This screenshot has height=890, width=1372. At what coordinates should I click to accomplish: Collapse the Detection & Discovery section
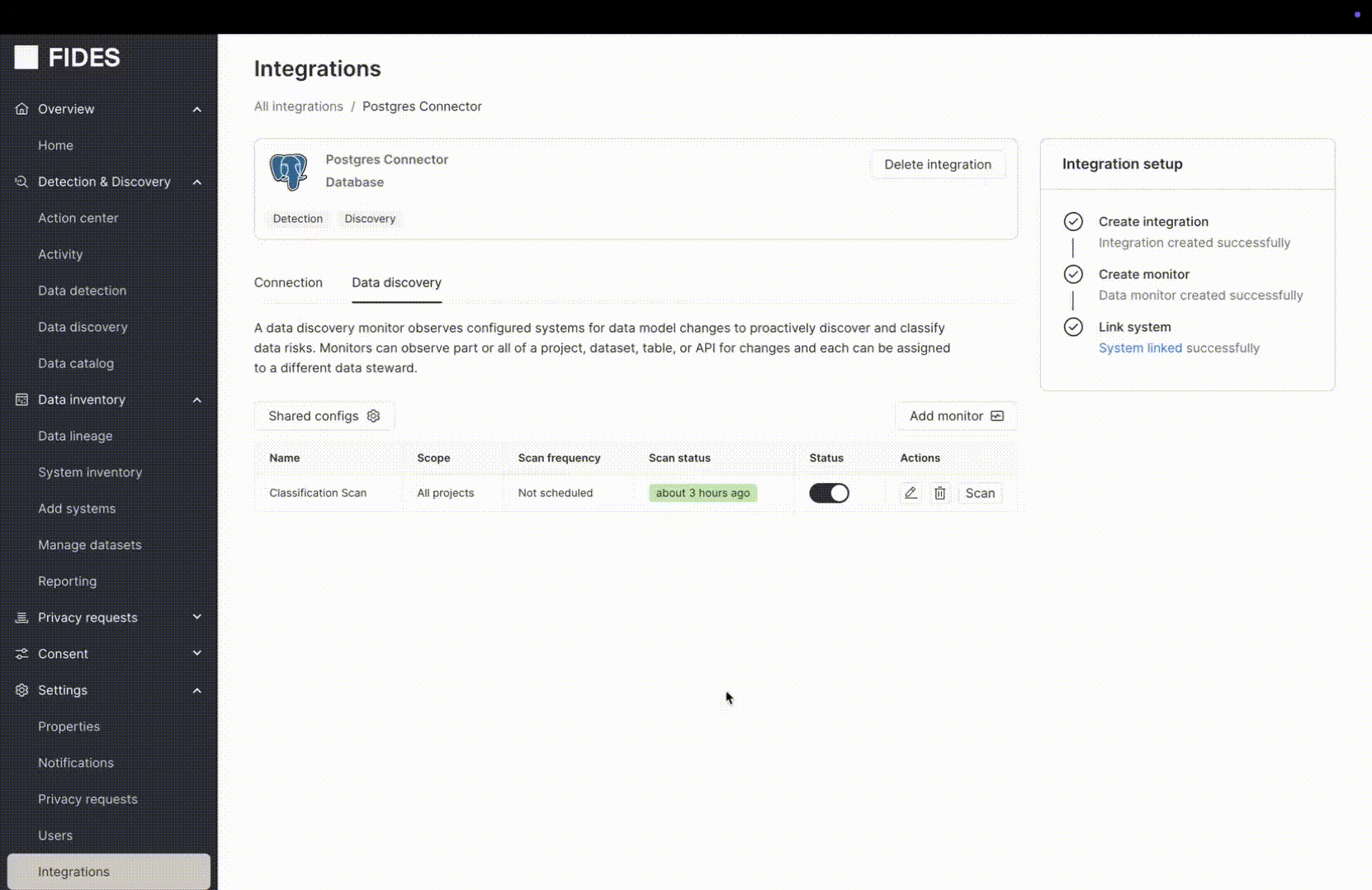pos(197,182)
